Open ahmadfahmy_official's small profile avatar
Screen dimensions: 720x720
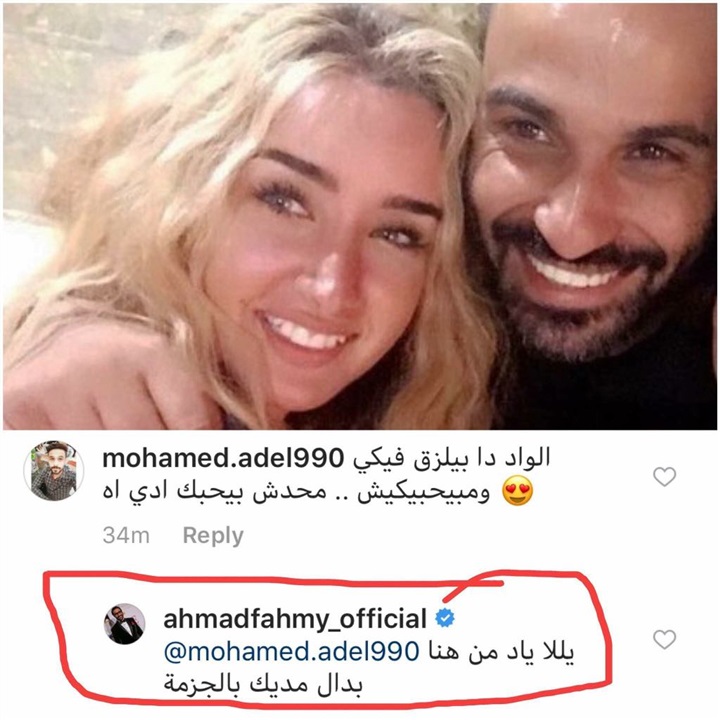(x=124, y=624)
